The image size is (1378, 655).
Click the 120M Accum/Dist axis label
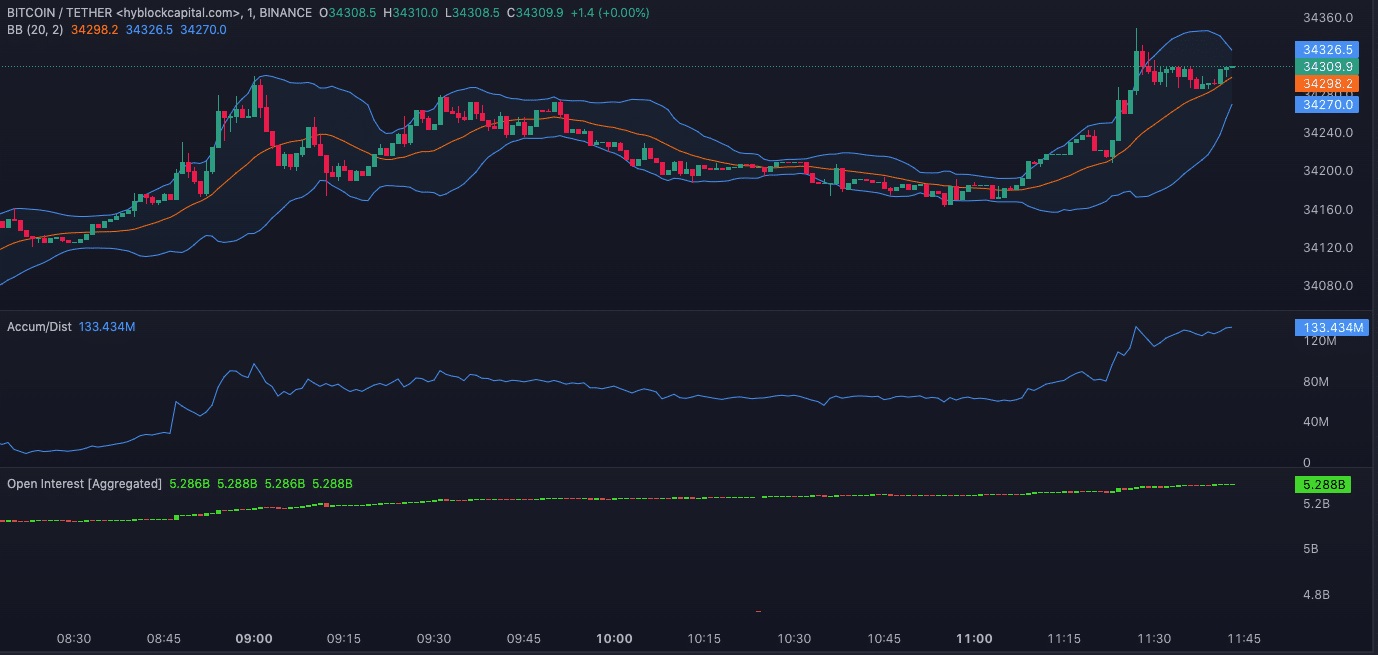tap(1321, 341)
